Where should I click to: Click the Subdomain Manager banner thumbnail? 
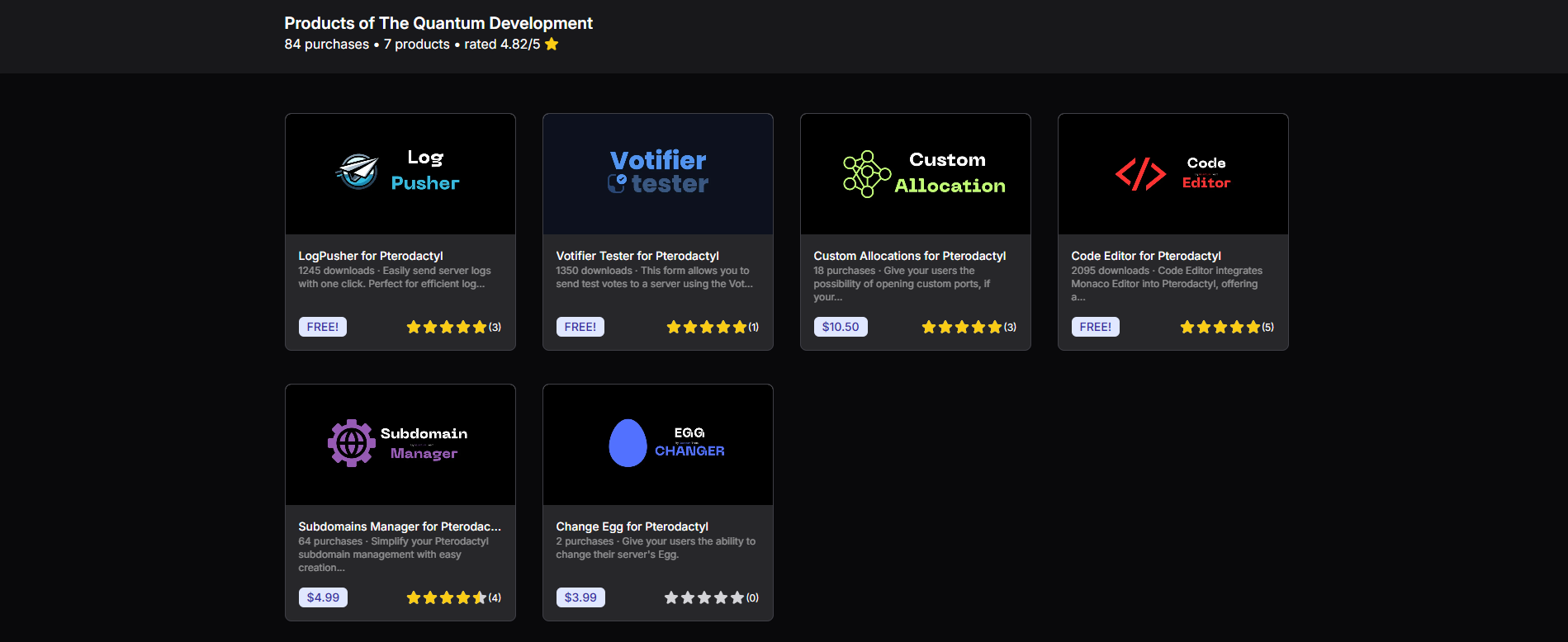pyautogui.click(x=400, y=445)
